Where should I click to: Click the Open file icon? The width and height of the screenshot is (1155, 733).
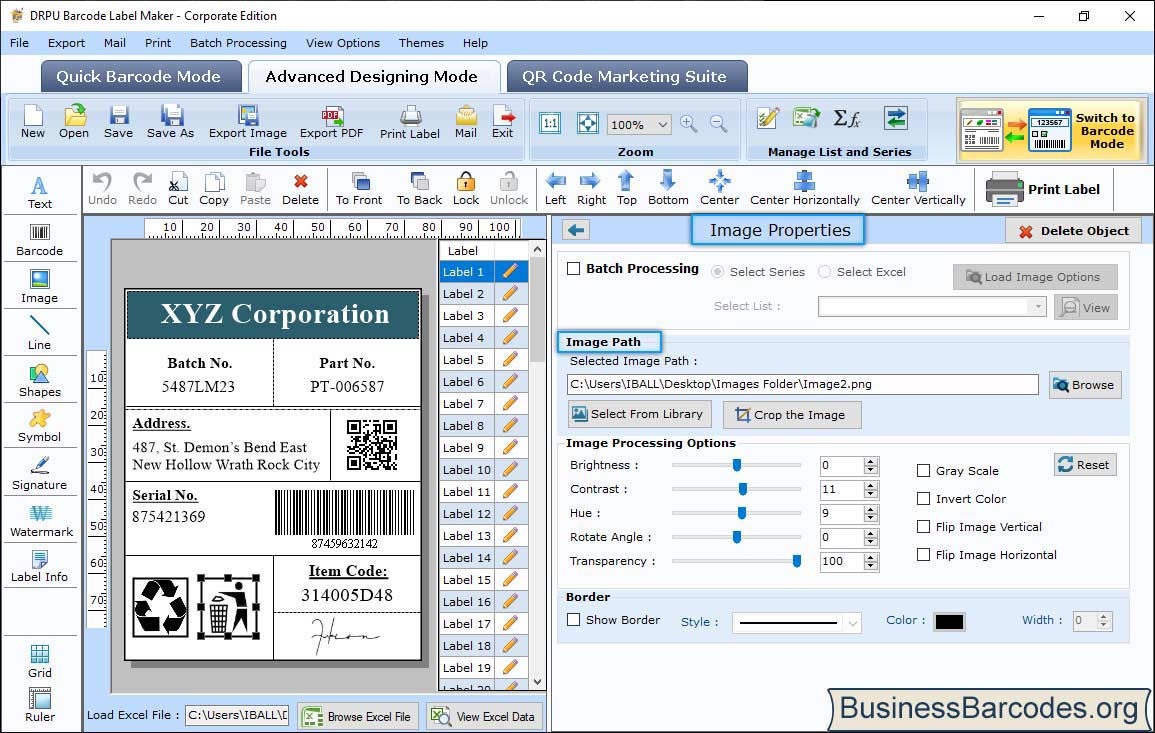pyautogui.click(x=74, y=122)
